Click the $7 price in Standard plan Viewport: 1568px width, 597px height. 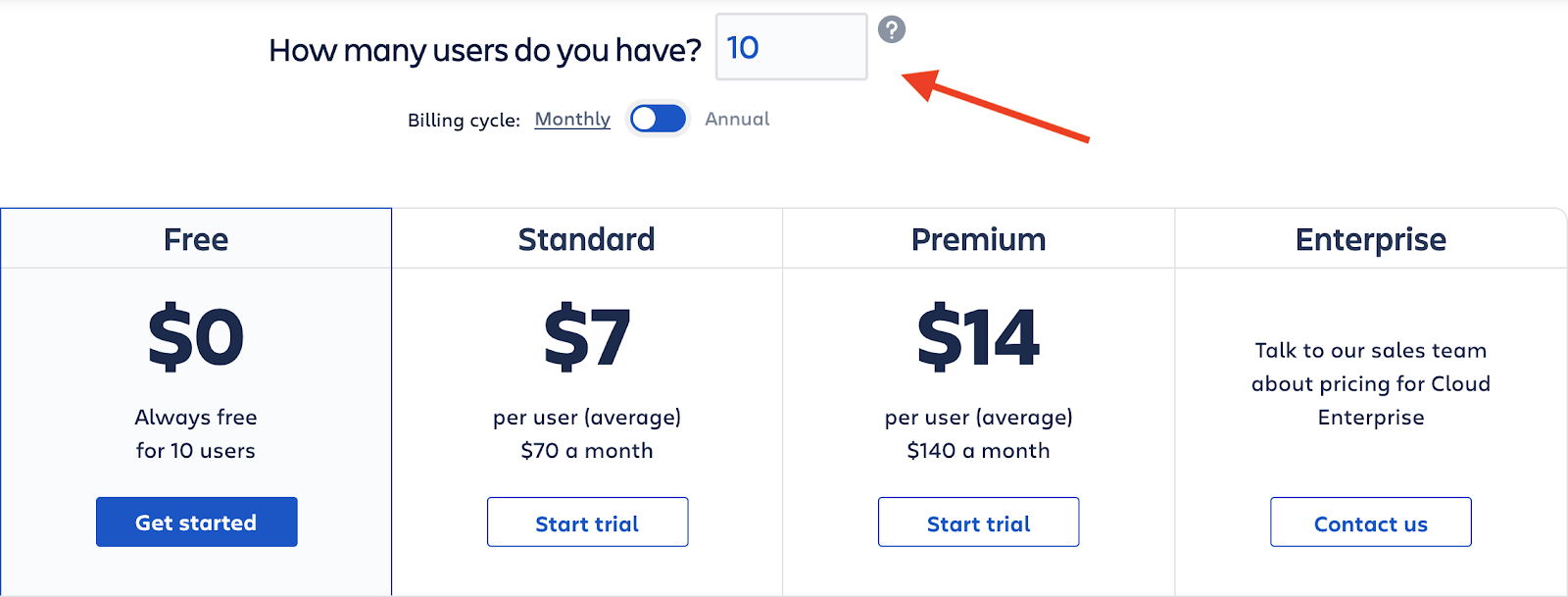587,337
